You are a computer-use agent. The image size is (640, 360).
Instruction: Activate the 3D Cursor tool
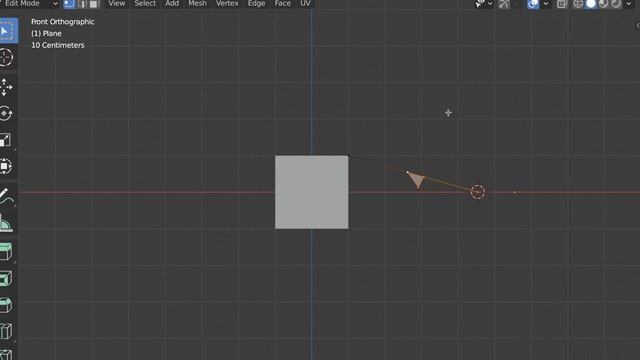(6, 58)
